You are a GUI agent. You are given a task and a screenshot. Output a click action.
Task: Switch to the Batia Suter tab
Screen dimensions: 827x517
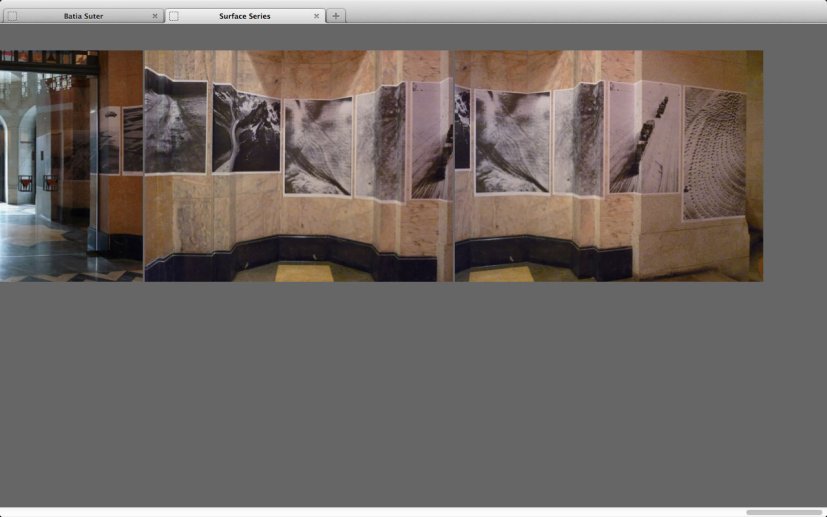pyautogui.click(x=83, y=16)
